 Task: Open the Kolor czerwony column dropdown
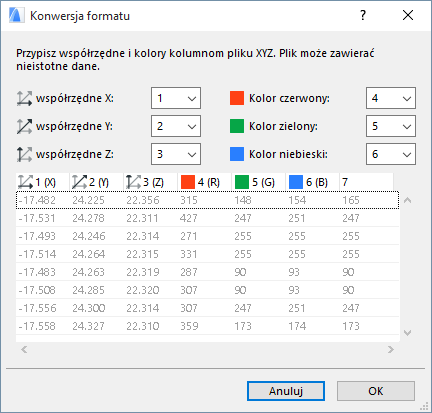click(391, 98)
